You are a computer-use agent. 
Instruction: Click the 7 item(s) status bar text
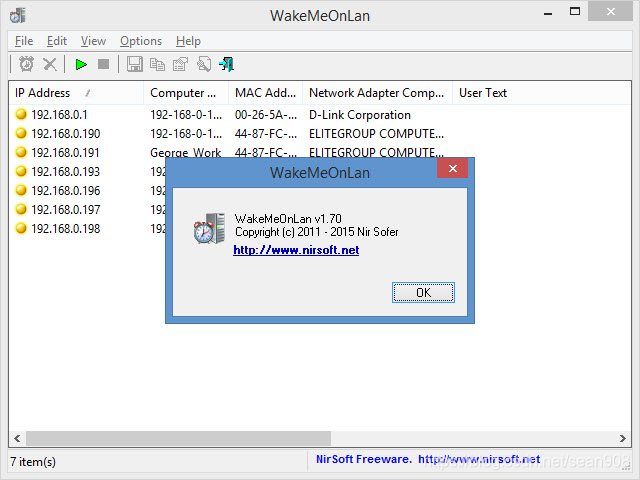click(x=33, y=462)
